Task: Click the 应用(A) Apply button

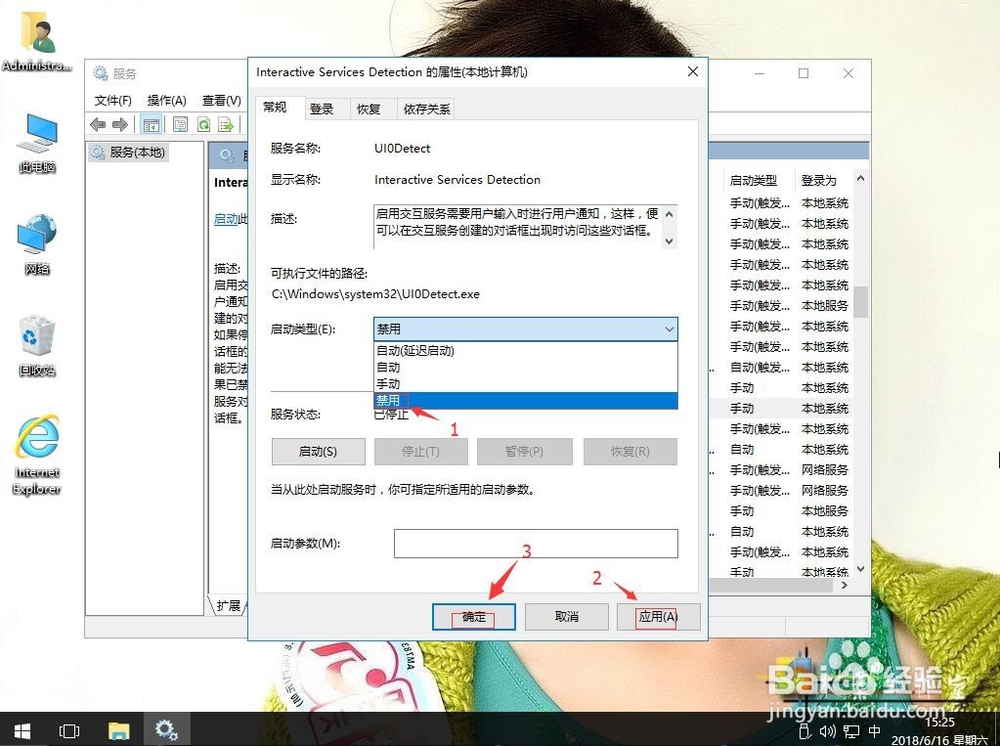Action: tap(658, 617)
